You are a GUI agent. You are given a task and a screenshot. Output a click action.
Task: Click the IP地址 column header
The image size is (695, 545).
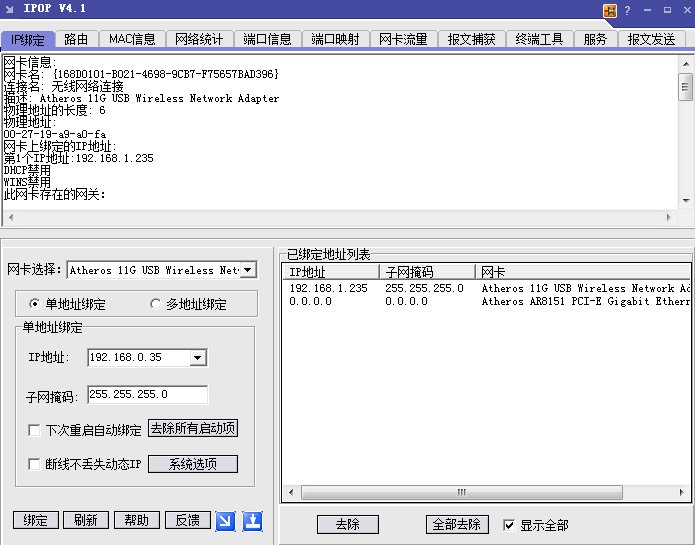(x=331, y=272)
